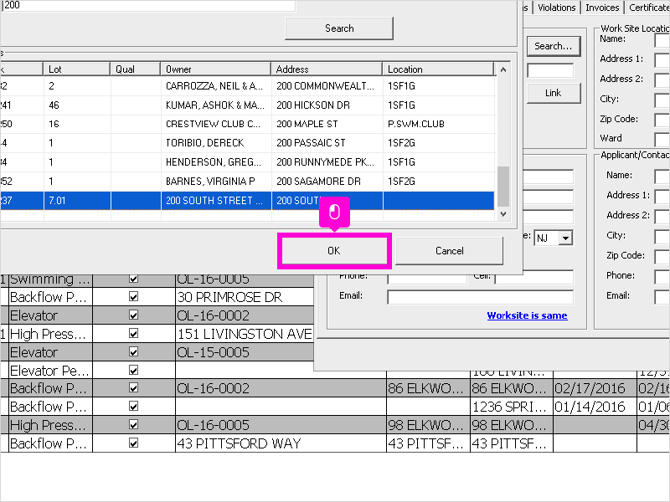Viewport: 670px width, 502px height.
Task: Click the 1236 SPRI... cell
Action: pos(511,407)
